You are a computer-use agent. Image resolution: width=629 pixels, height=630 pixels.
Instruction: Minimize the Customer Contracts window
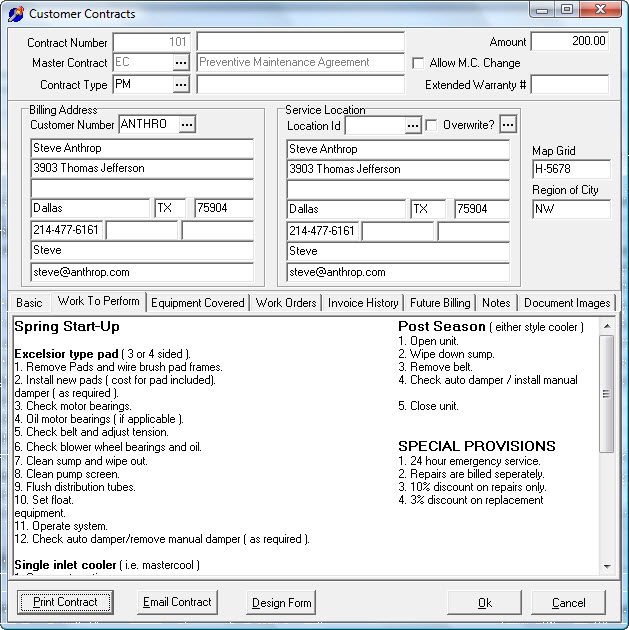click(542, 10)
